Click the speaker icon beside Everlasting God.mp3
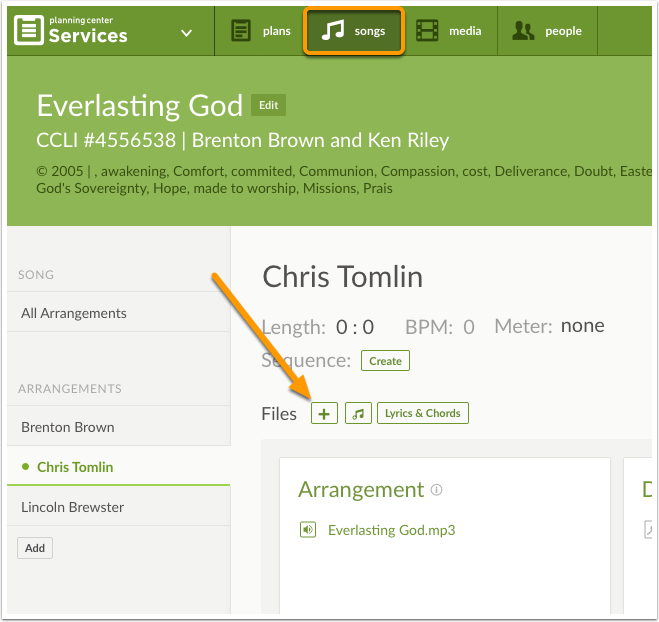Image resolution: width=659 pixels, height=622 pixels. pyautogui.click(x=308, y=530)
